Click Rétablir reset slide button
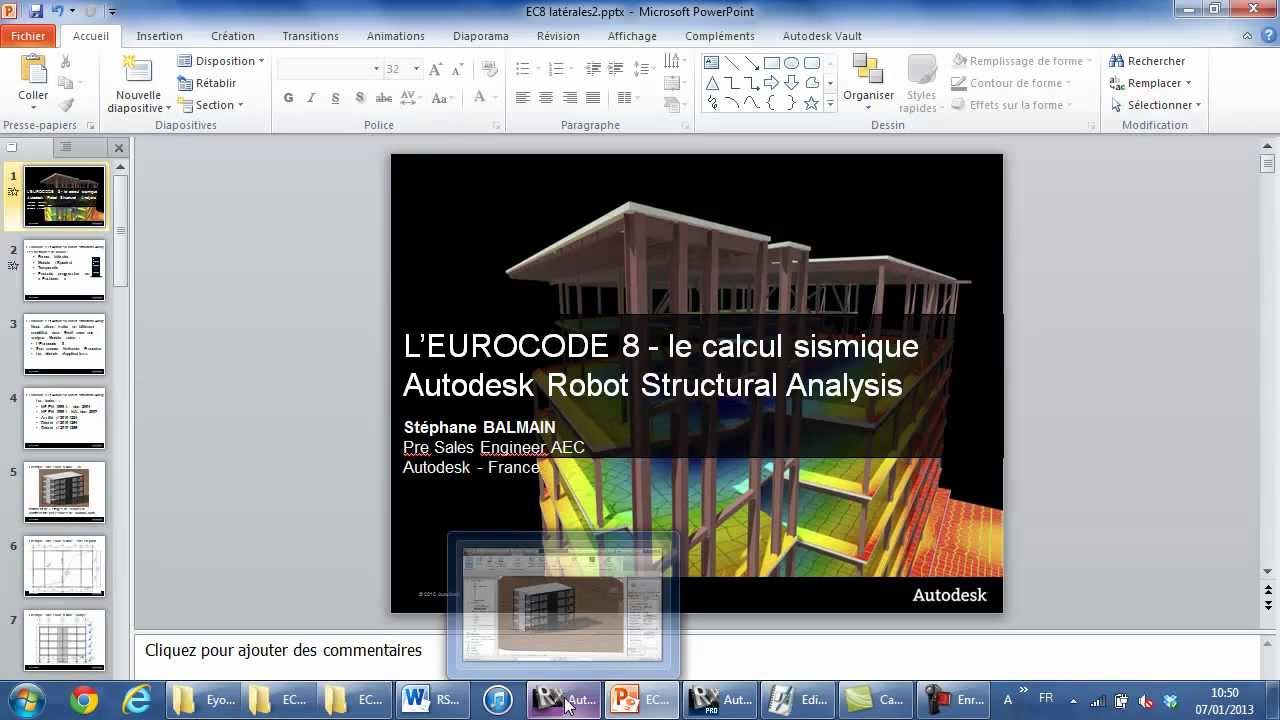 coord(207,83)
